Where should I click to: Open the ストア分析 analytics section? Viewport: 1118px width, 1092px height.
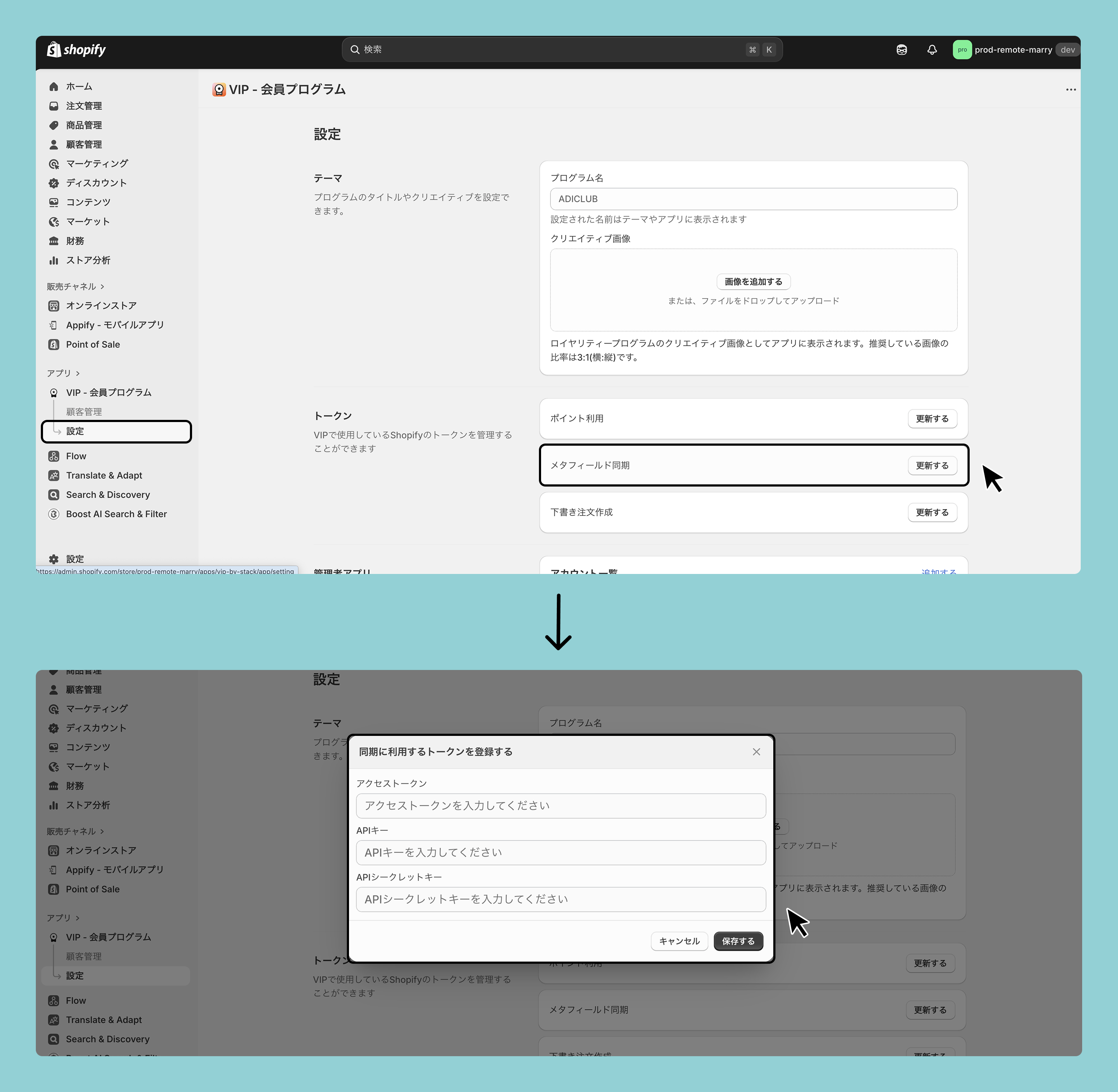pyautogui.click(x=88, y=260)
